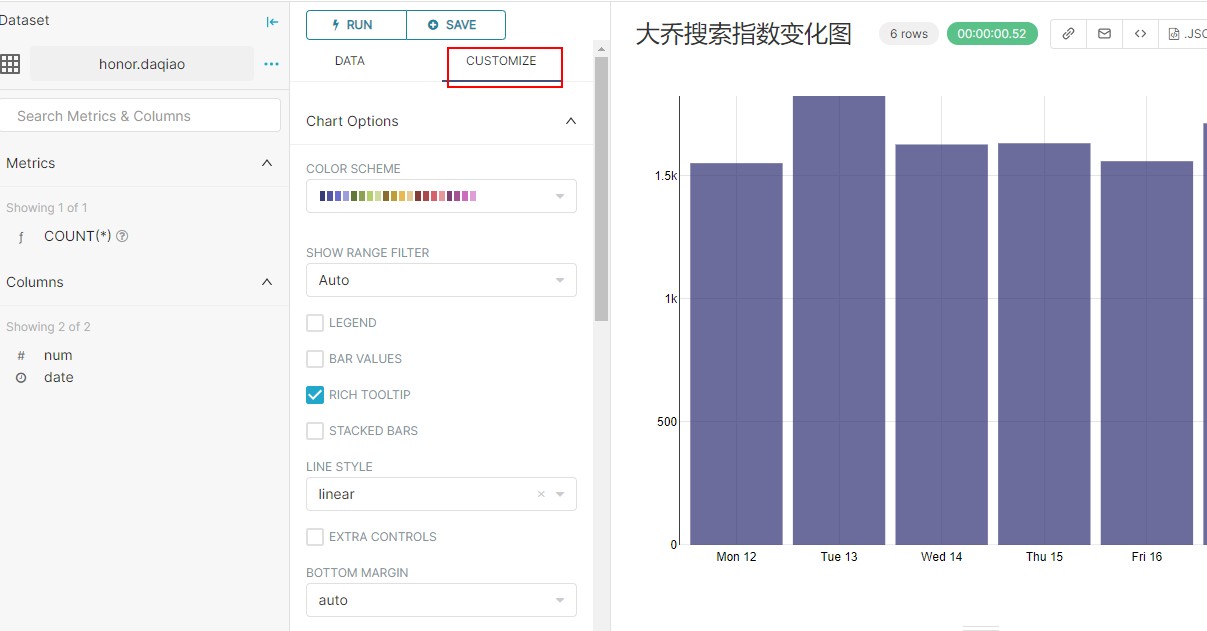Click the date column entry
Image resolution: width=1207 pixels, height=631 pixels.
point(59,377)
